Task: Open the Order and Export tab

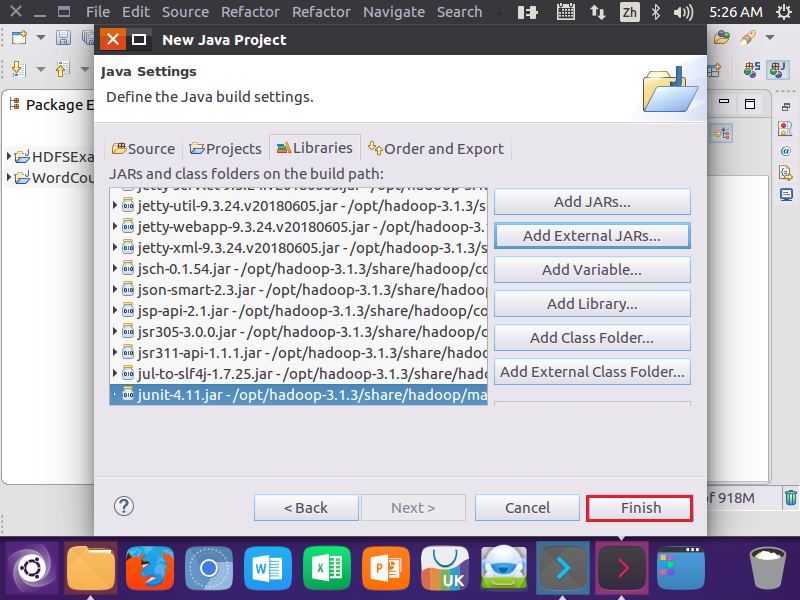Action: pyautogui.click(x=436, y=148)
